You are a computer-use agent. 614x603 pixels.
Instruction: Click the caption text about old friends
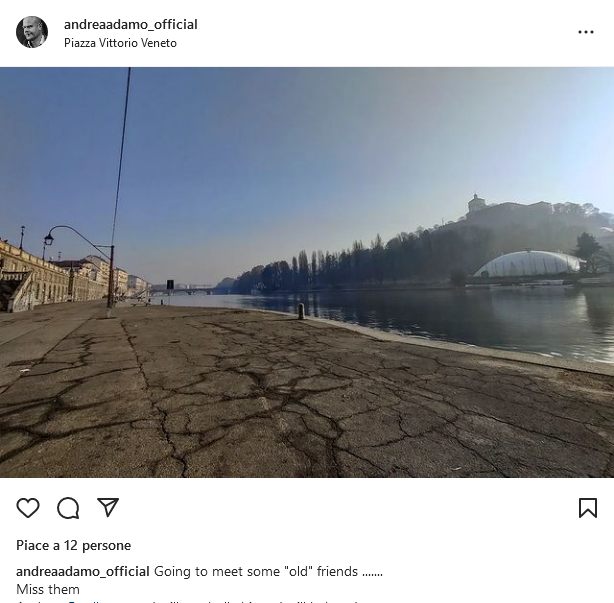coord(268,571)
